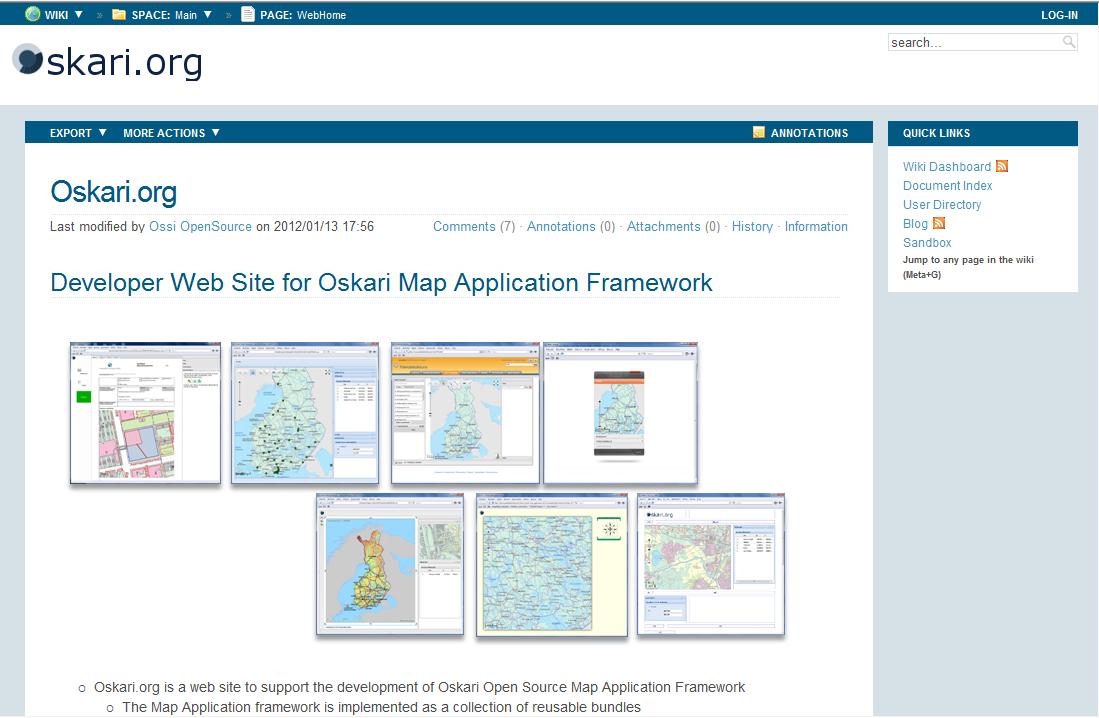Click the PAGE document icon
1099x718 pixels.
coord(247,14)
